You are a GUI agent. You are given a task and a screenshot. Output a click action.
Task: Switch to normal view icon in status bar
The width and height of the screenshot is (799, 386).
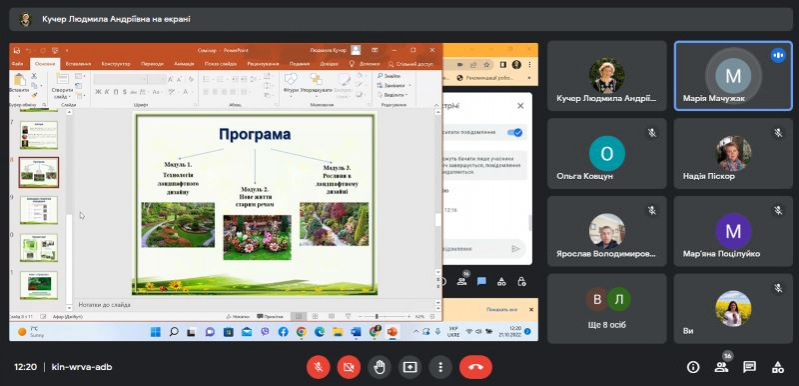tap(299, 316)
